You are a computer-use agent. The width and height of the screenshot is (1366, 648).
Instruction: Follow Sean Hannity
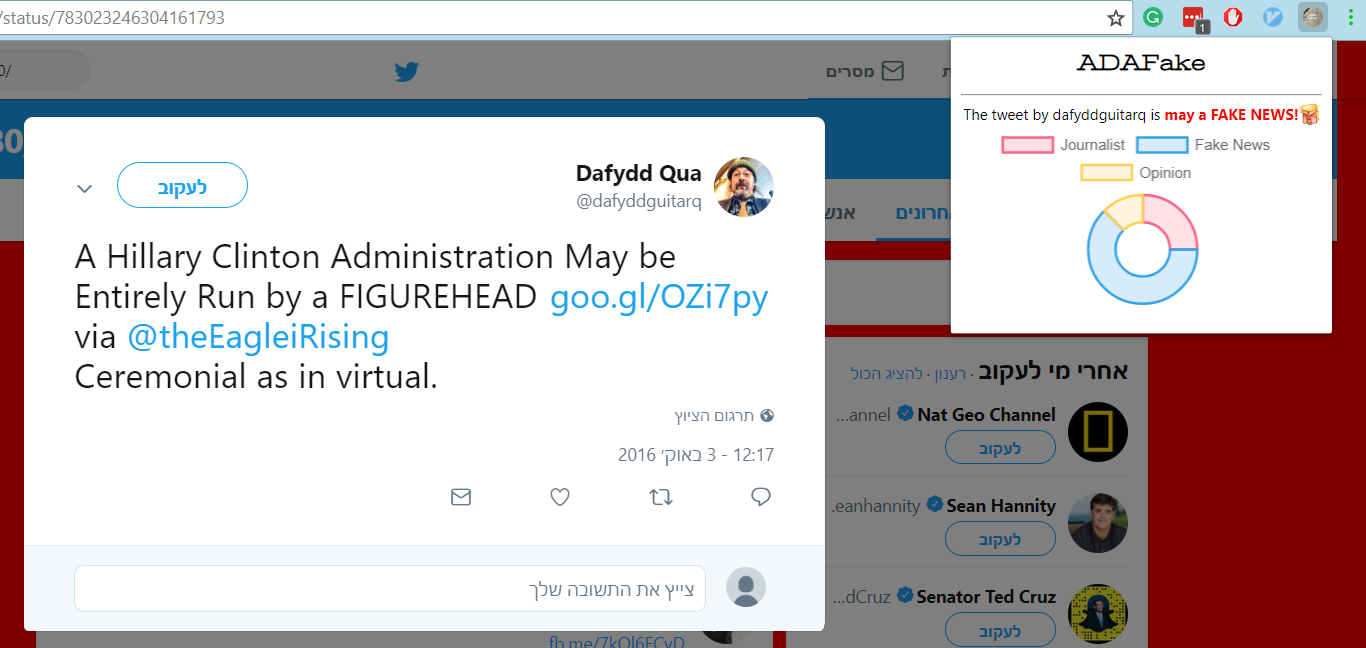click(1000, 538)
